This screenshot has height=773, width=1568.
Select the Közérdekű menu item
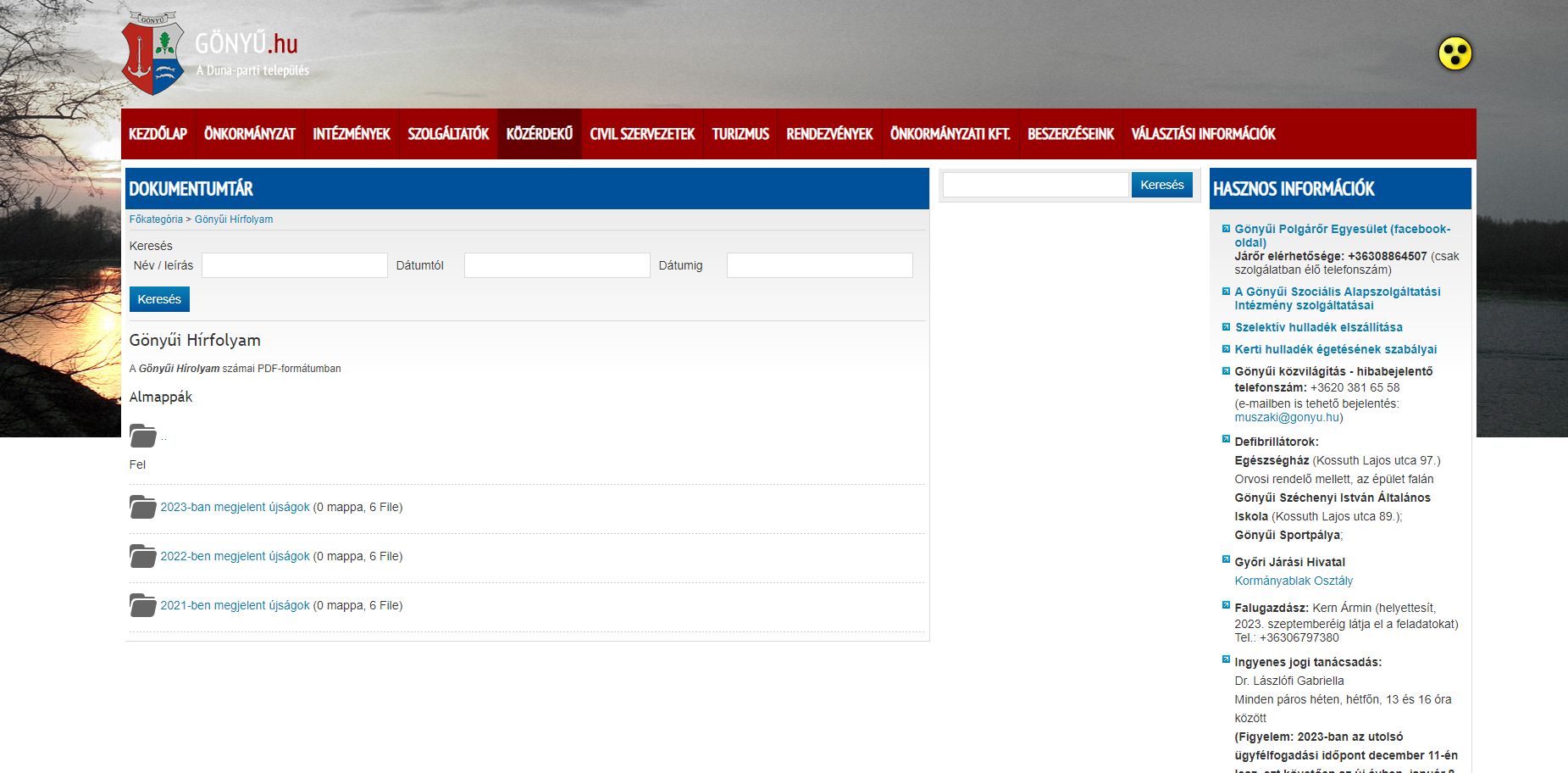[x=540, y=134]
